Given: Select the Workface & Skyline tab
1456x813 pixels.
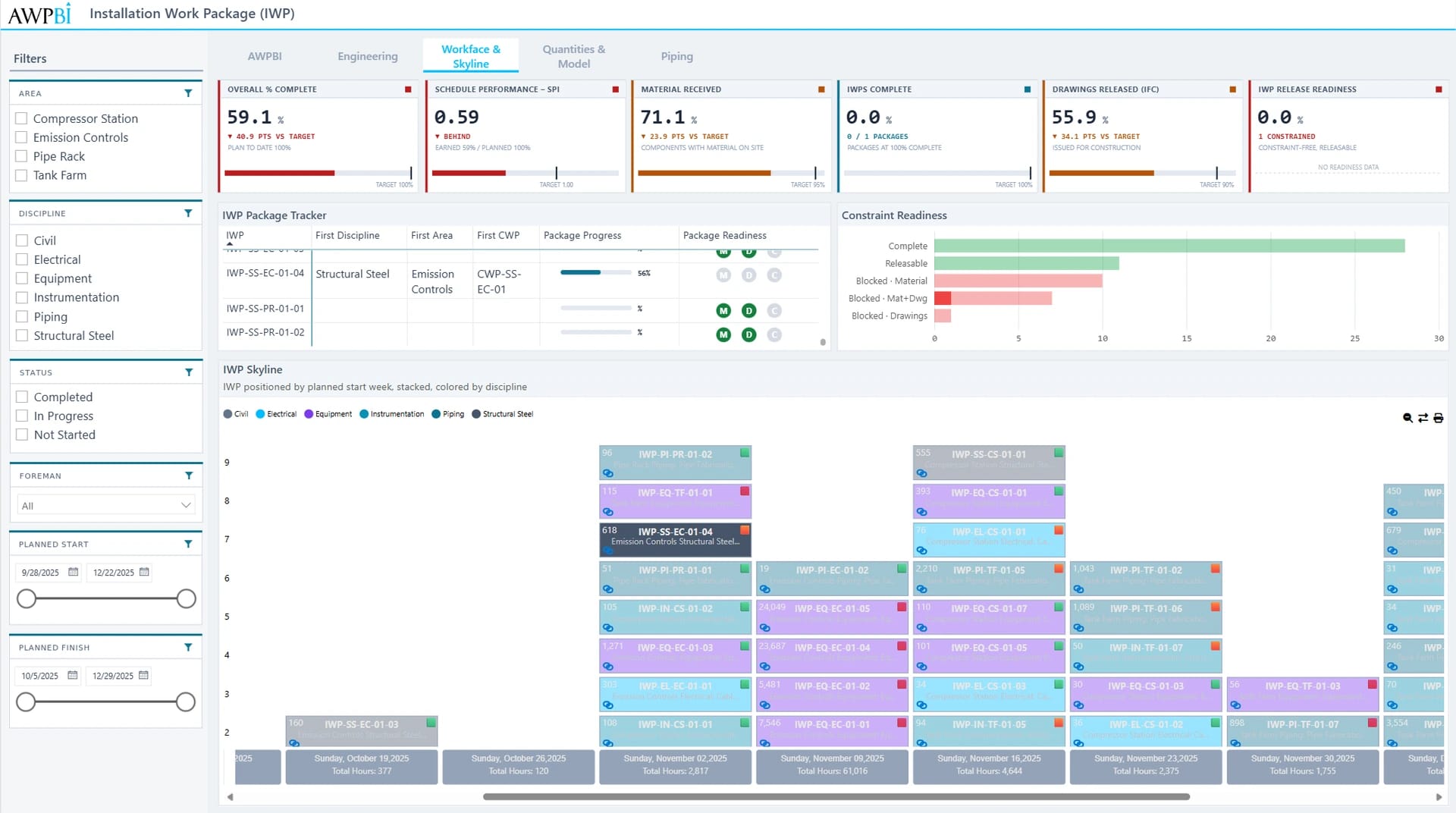Looking at the screenshot, I should [471, 56].
